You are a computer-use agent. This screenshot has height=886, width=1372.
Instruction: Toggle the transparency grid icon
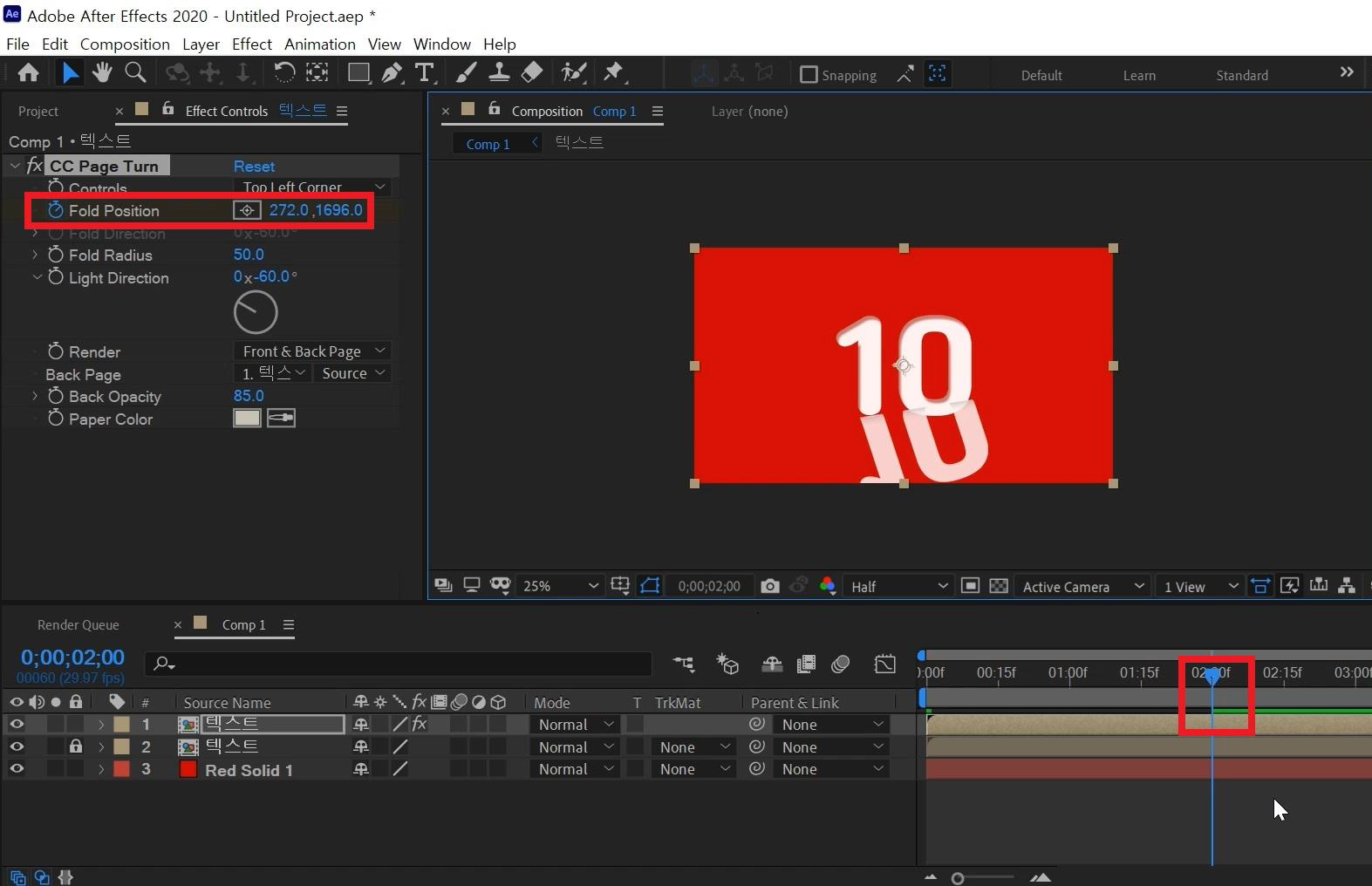[999, 586]
